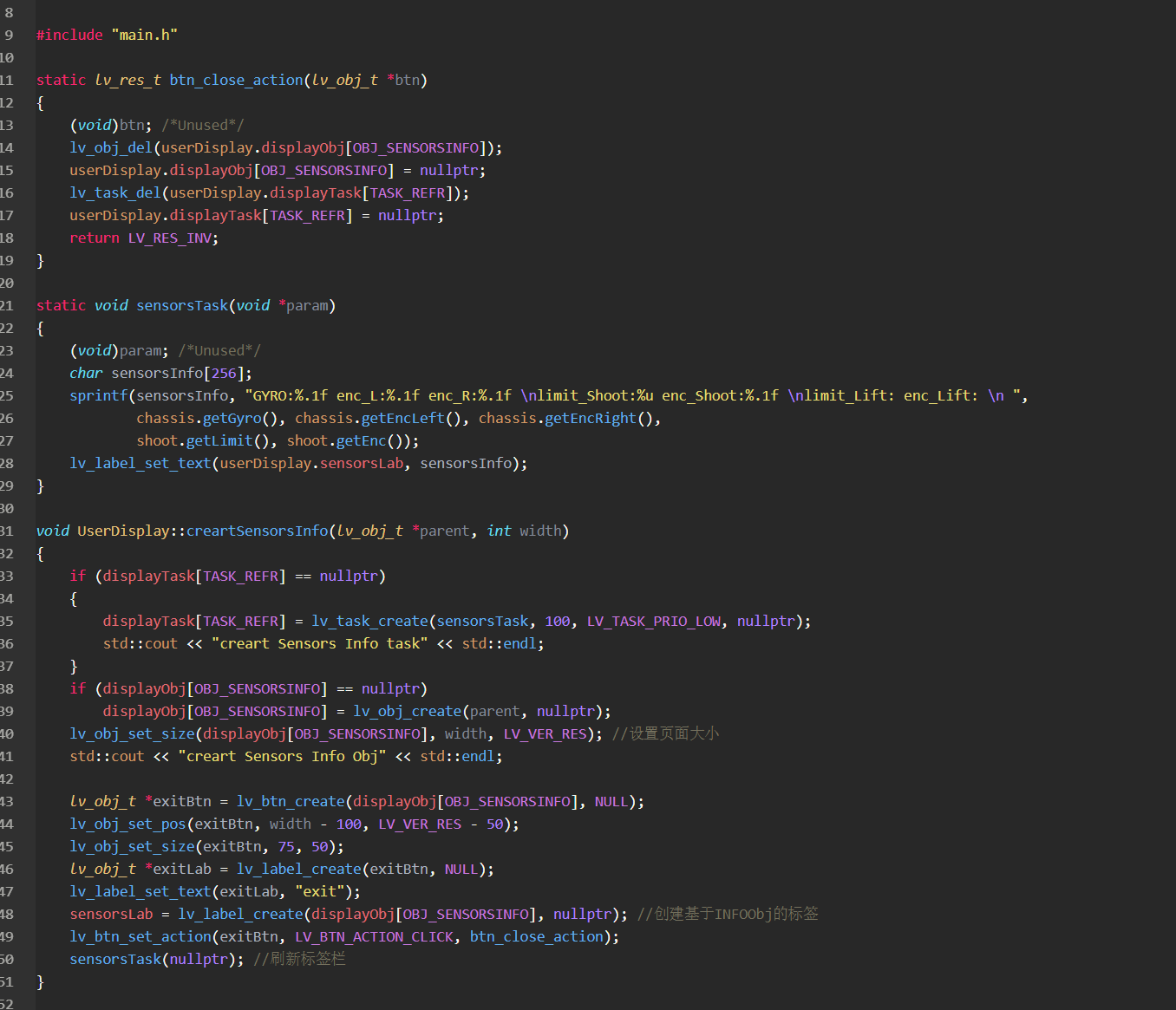
Task: Click the 创建基于INFOObj的标签 comment
Action: pos(728,914)
